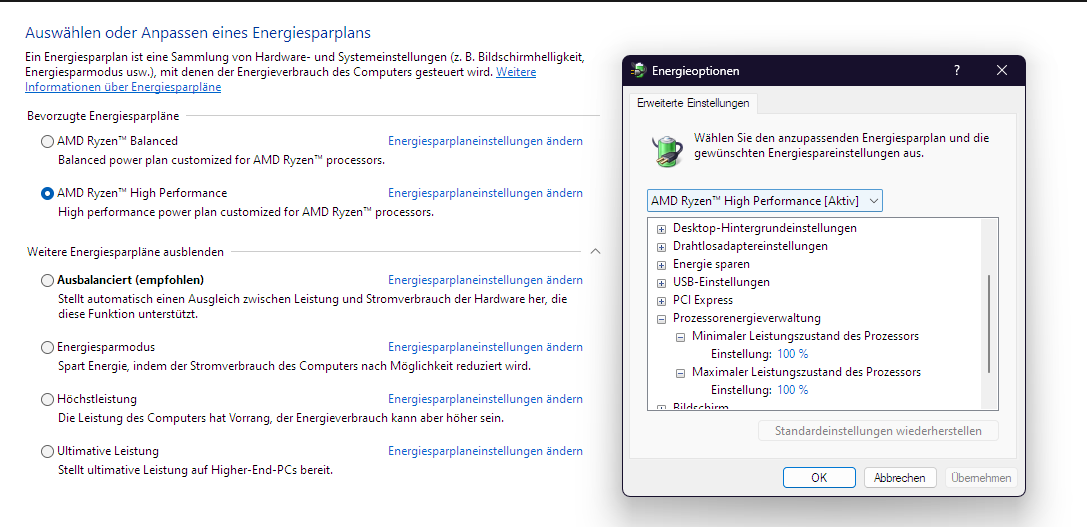Select the PCI Express tree label
This screenshot has width=1087, height=527.
703,300
